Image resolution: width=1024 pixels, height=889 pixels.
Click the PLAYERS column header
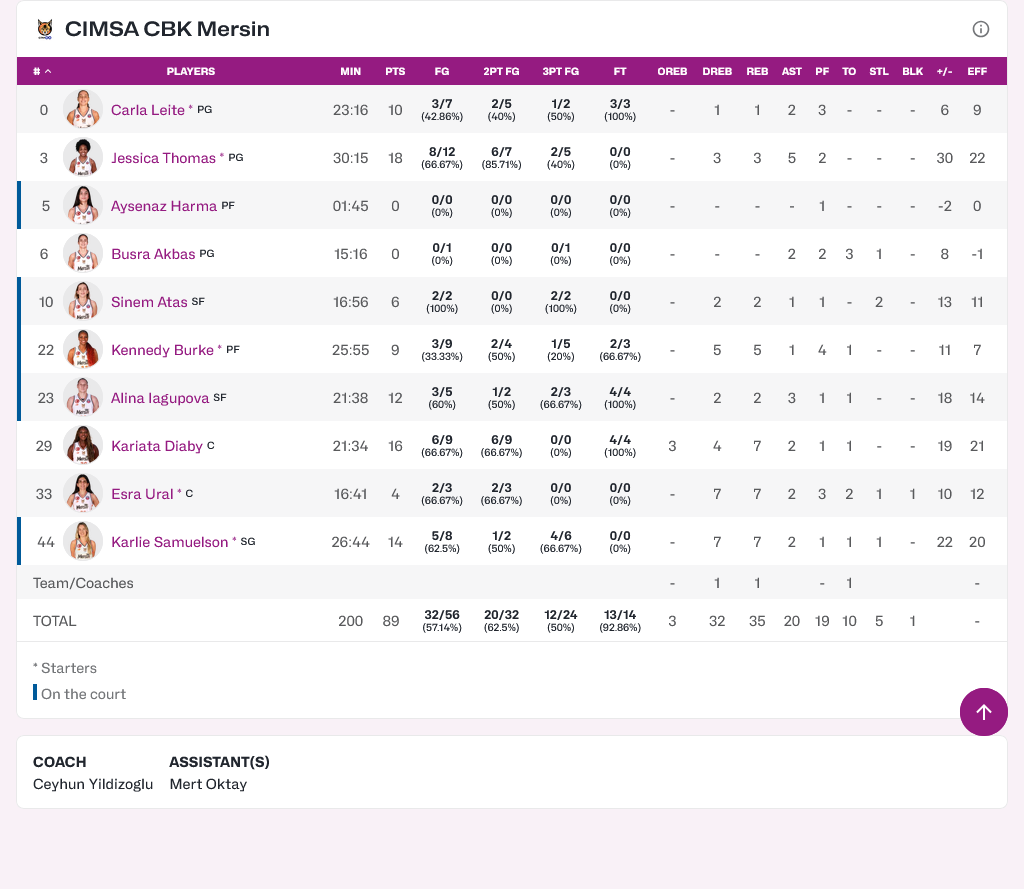pyautogui.click(x=191, y=71)
